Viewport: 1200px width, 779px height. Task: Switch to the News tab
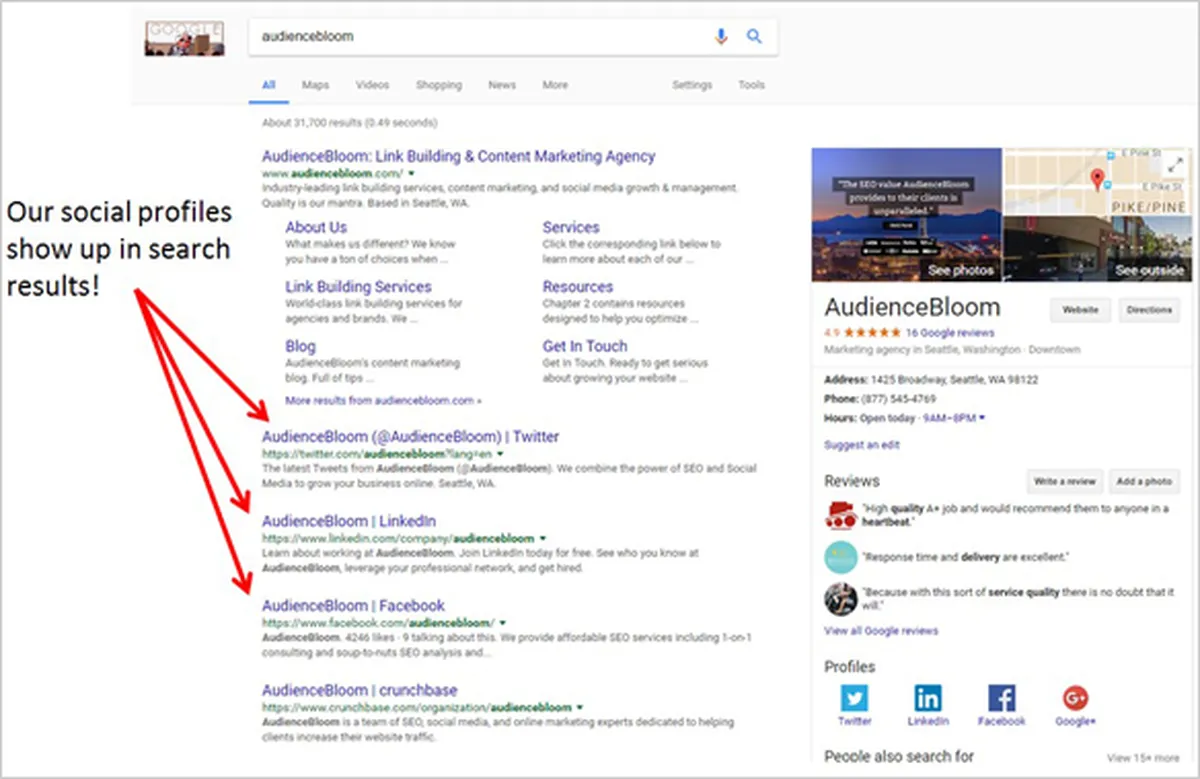tap(502, 85)
